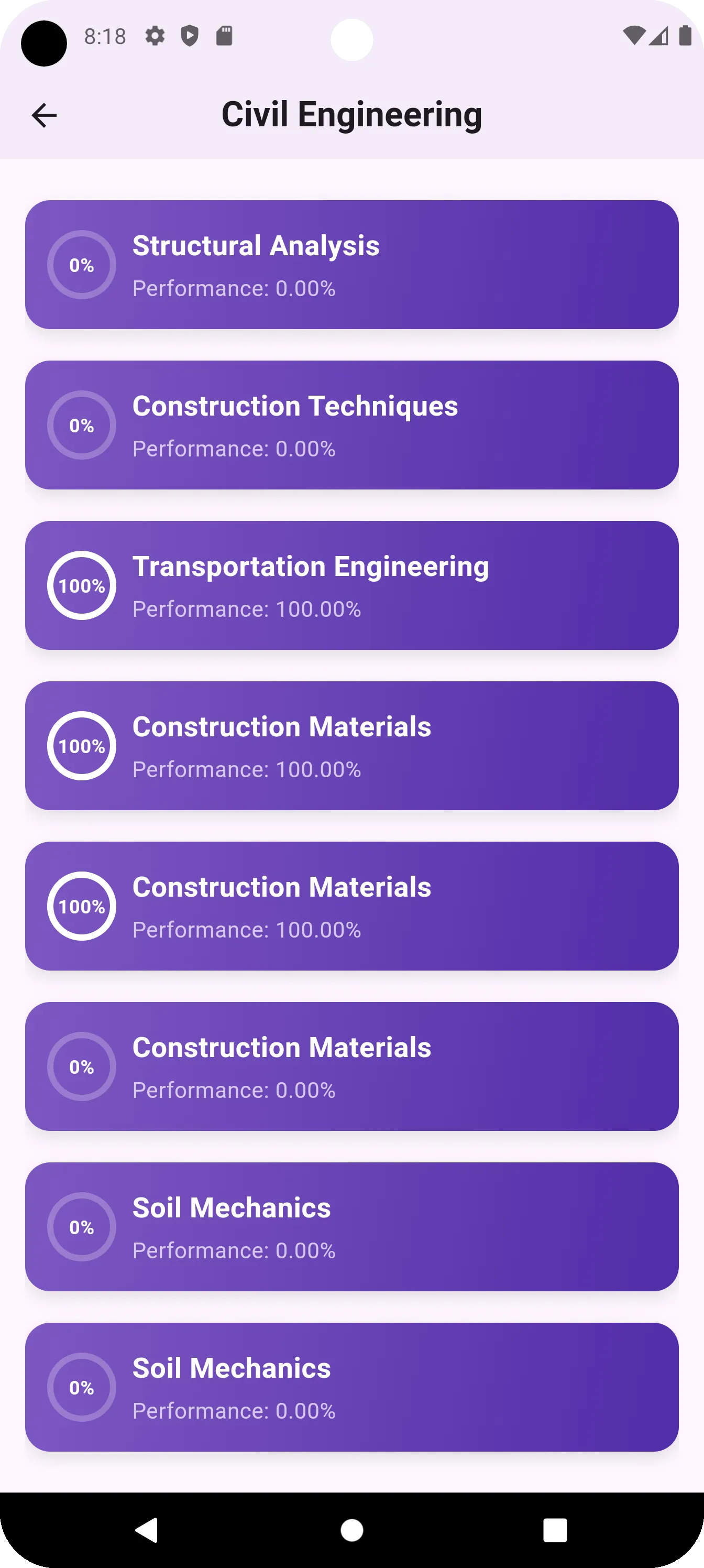
Task: Open second Construction Materials 100% card
Action: pos(351,906)
